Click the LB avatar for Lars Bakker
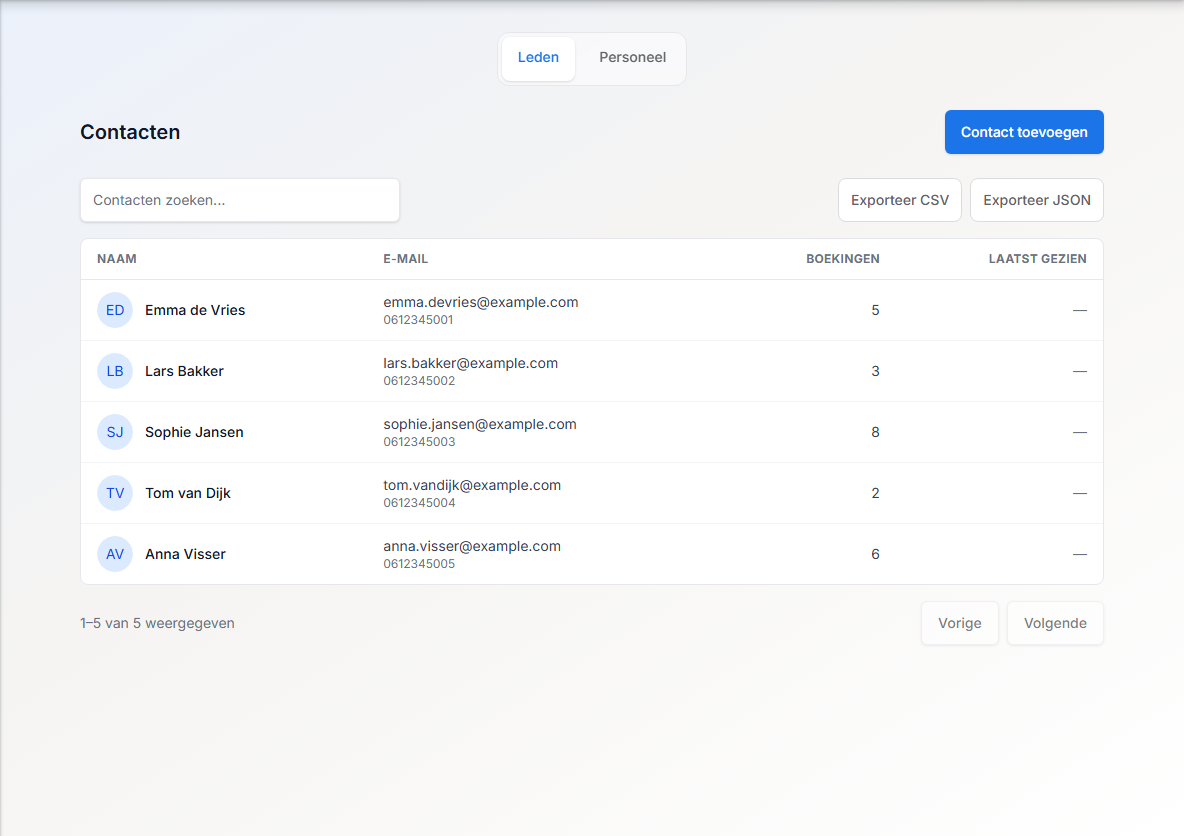The width and height of the screenshot is (1184, 836). pyautogui.click(x=115, y=372)
